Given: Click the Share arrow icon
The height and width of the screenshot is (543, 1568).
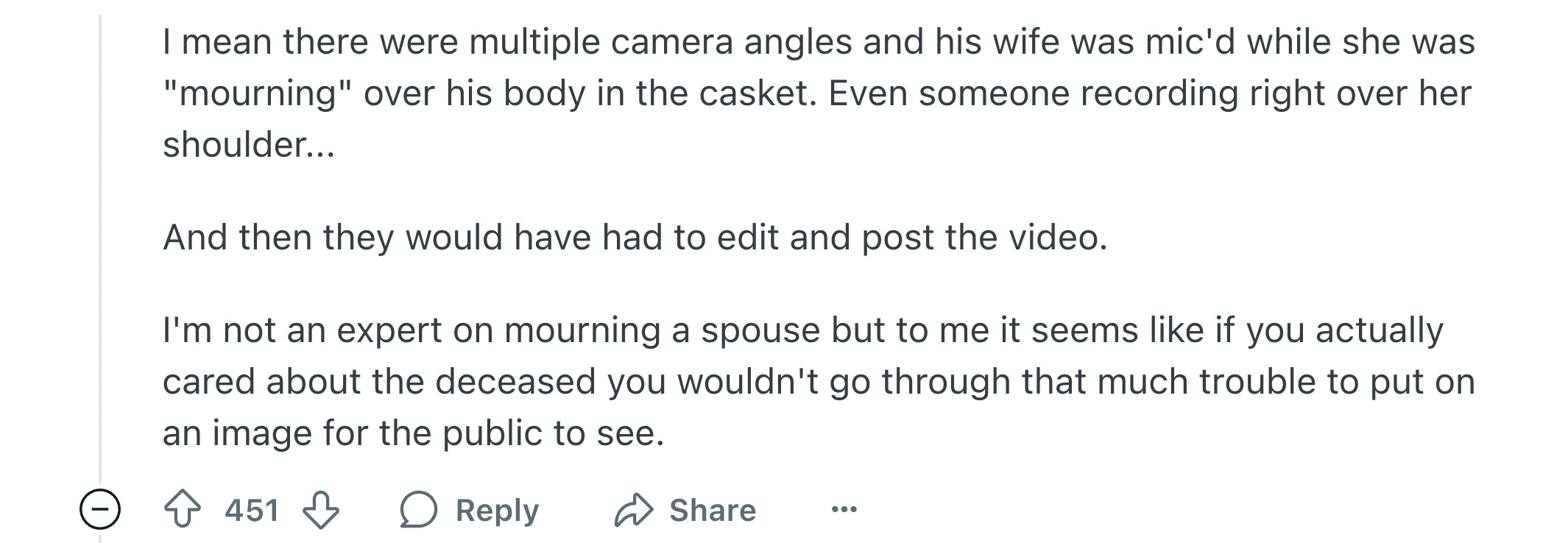Looking at the screenshot, I should [x=633, y=510].
